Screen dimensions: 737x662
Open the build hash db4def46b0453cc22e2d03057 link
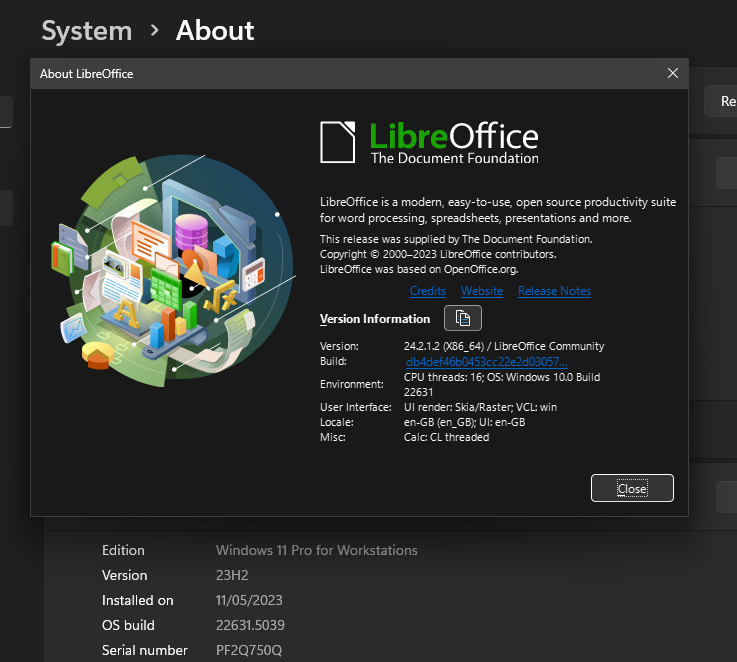(486, 362)
